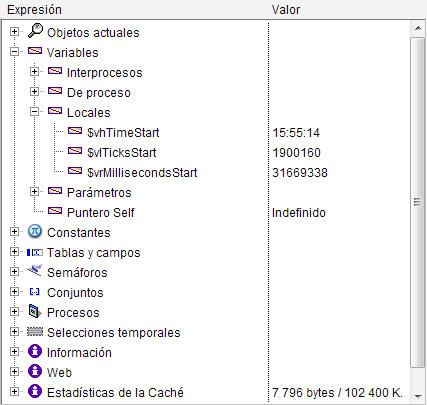Click the value 1900160 of $vlTicksStart
The image size is (427, 405).
[x=296, y=153]
